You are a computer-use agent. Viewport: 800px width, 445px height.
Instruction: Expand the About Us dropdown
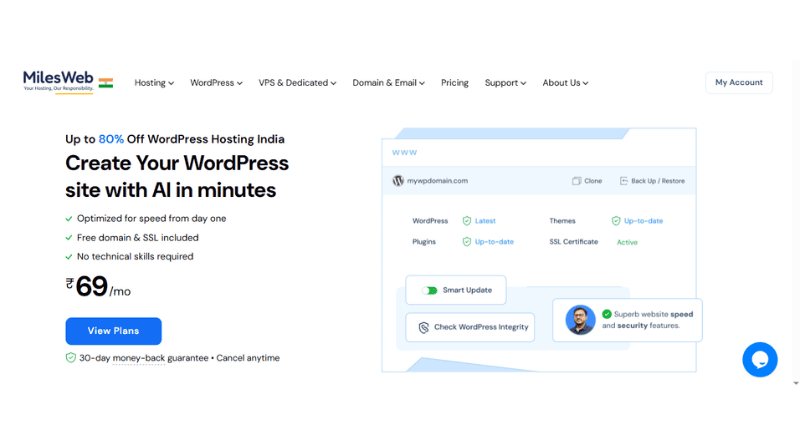pyautogui.click(x=565, y=83)
